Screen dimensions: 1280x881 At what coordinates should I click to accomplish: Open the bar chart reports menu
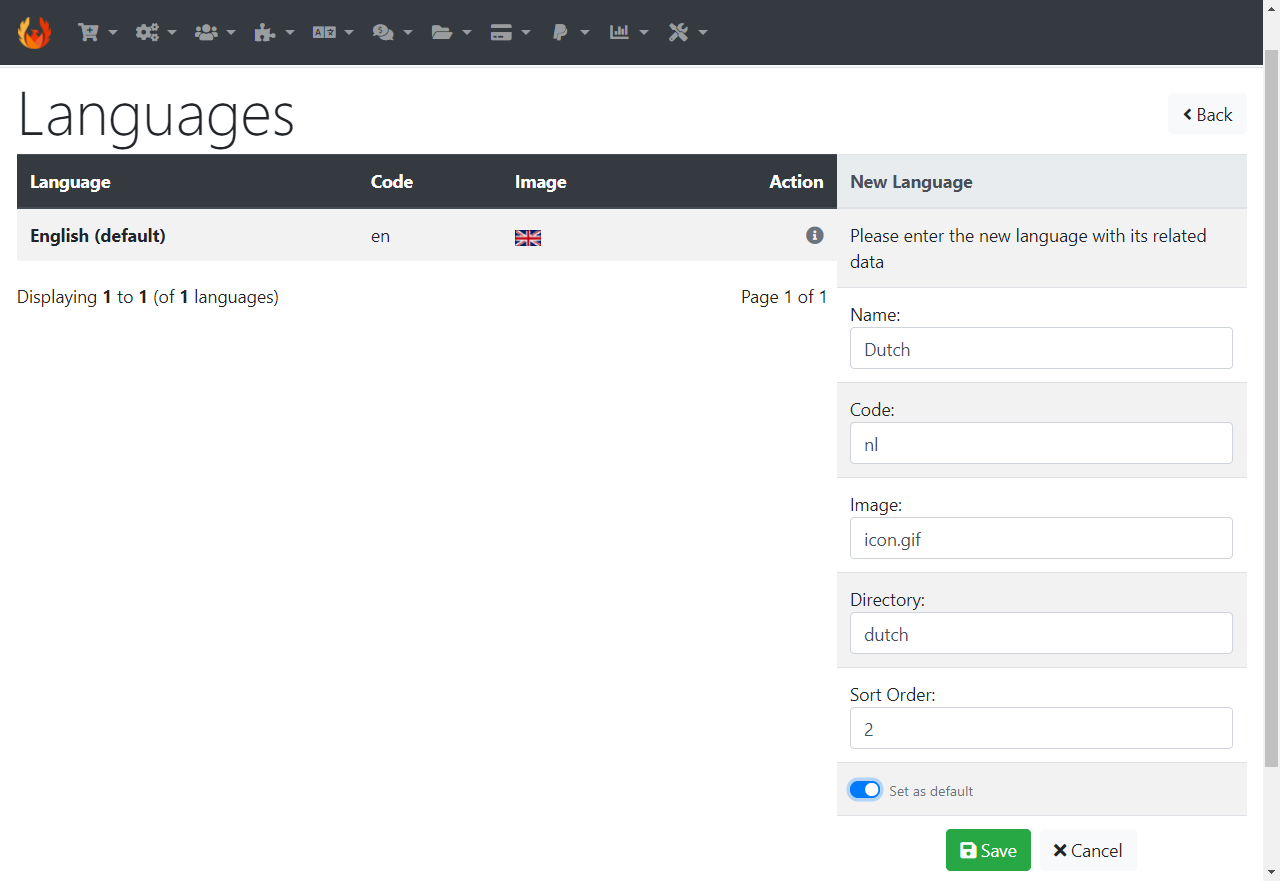629,32
